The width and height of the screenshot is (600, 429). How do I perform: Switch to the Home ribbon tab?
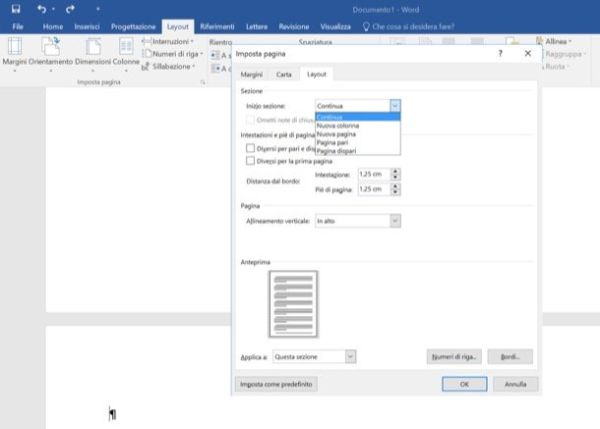click(x=53, y=27)
